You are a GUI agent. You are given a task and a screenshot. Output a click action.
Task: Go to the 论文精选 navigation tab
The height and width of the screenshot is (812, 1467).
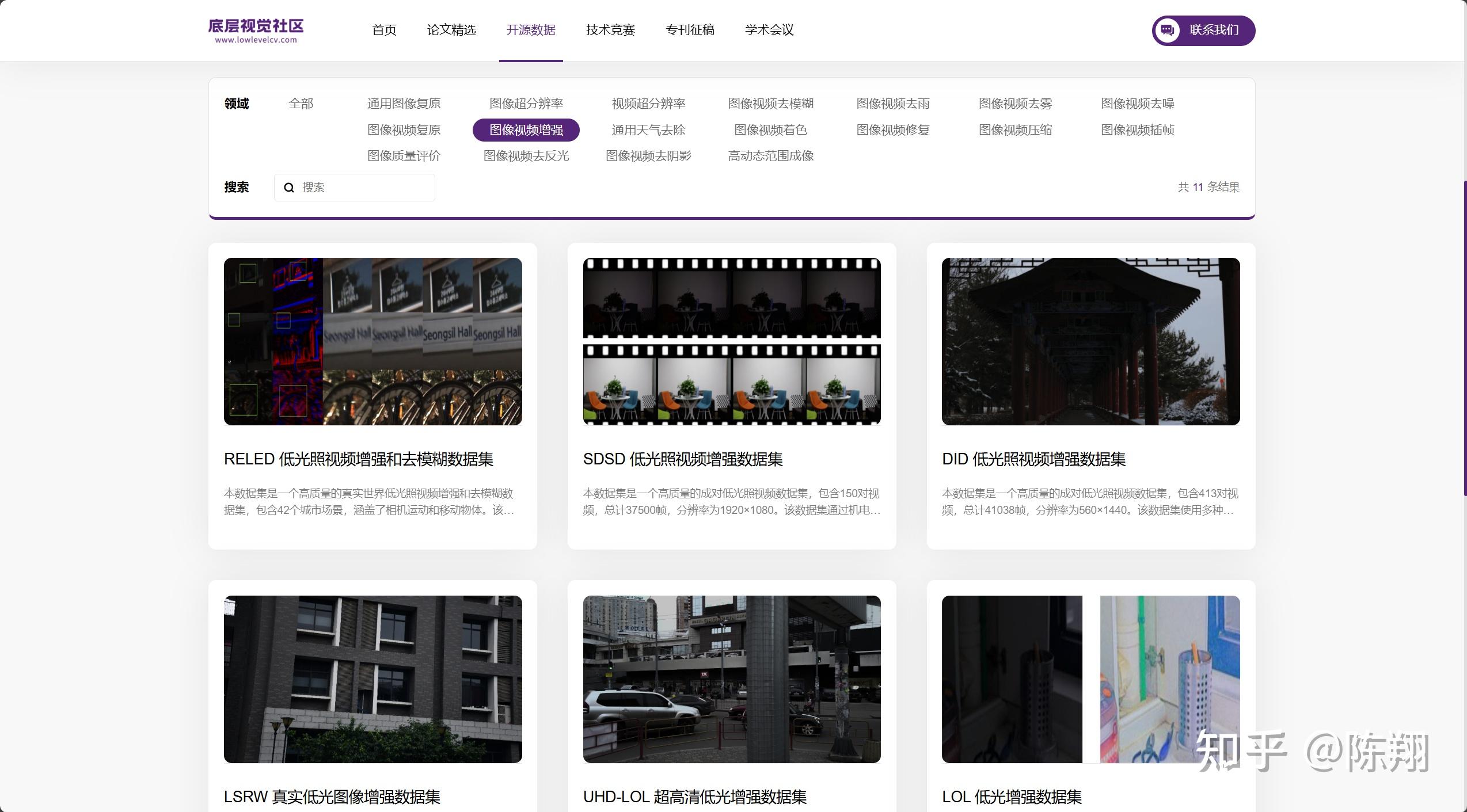(451, 30)
